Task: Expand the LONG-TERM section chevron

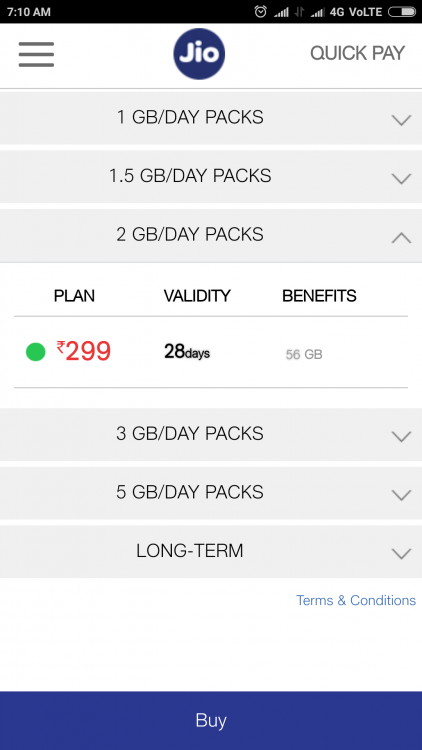Action: (x=401, y=553)
